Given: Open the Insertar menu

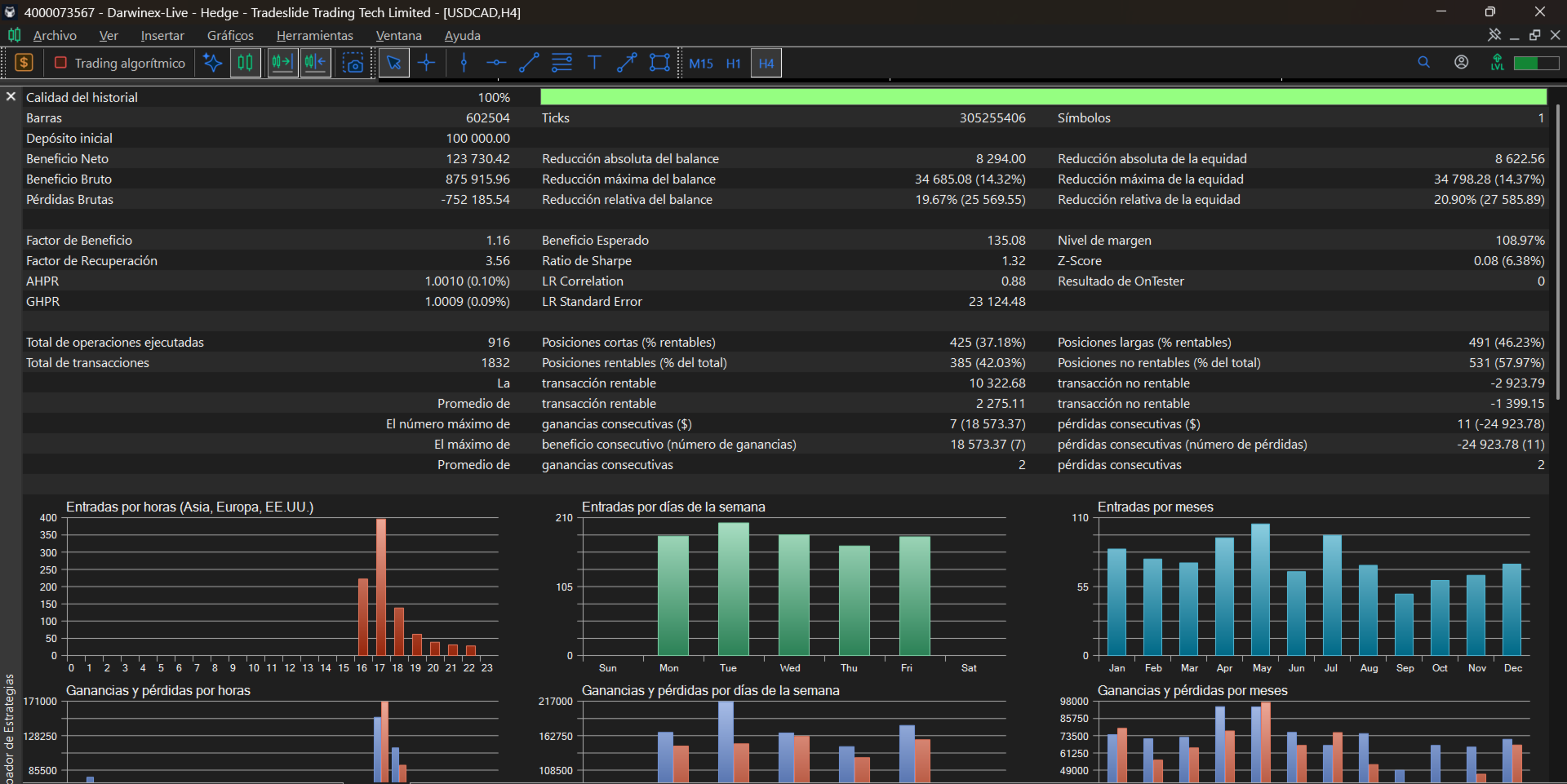Looking at the screenshot, I should [x=162, y=36].
